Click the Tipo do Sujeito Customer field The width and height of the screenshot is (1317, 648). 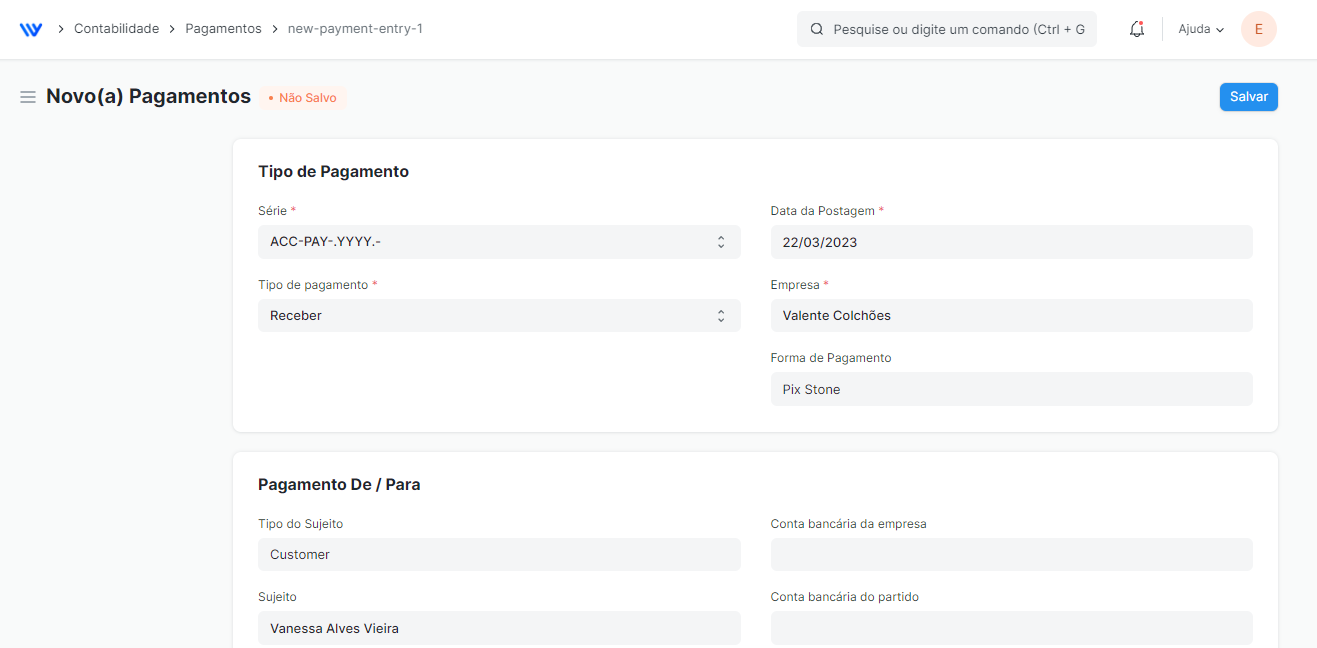(499, 554)
